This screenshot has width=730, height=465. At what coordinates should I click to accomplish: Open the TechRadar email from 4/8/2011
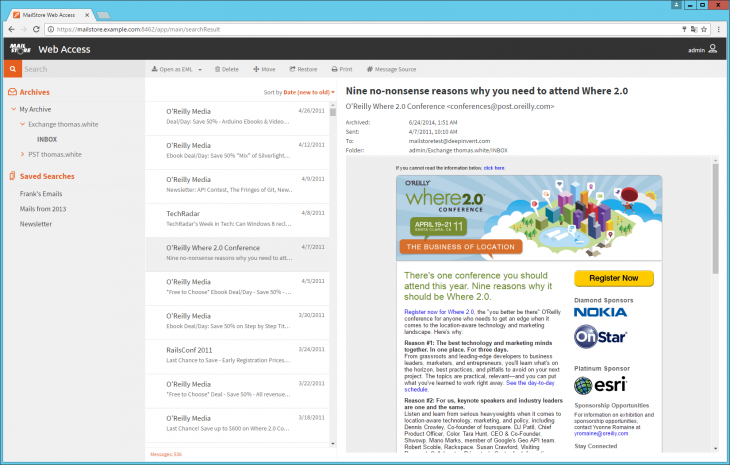coord(237,220)
